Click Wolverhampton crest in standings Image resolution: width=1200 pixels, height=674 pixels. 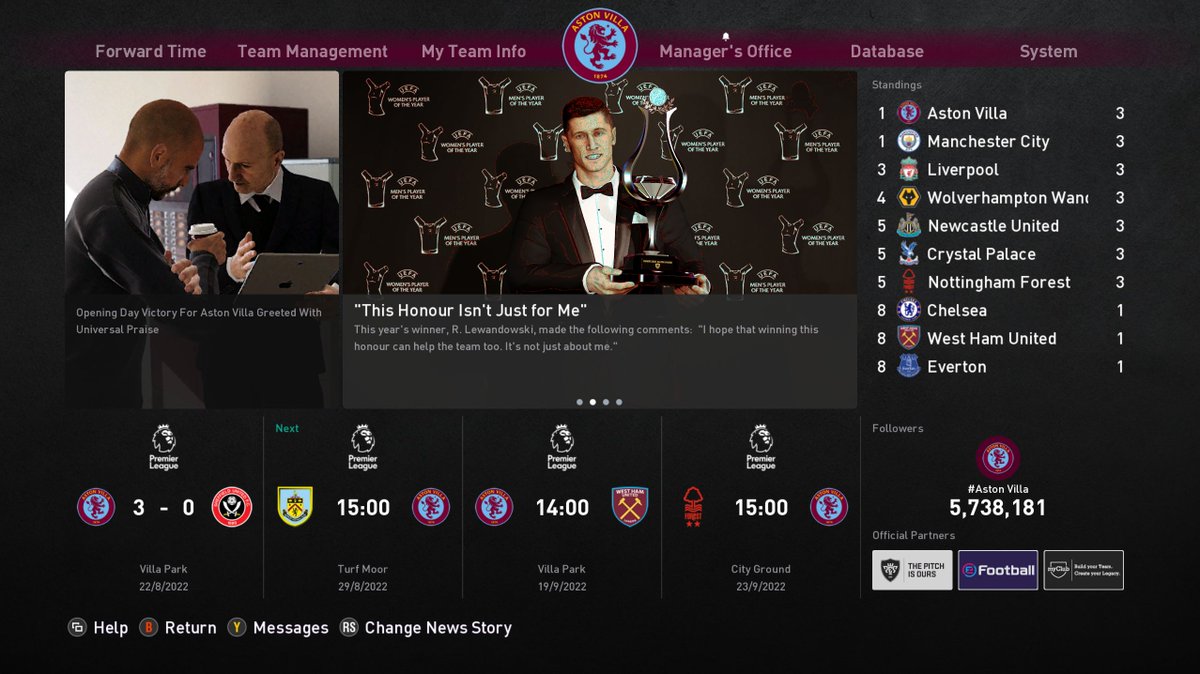(909, 197)
